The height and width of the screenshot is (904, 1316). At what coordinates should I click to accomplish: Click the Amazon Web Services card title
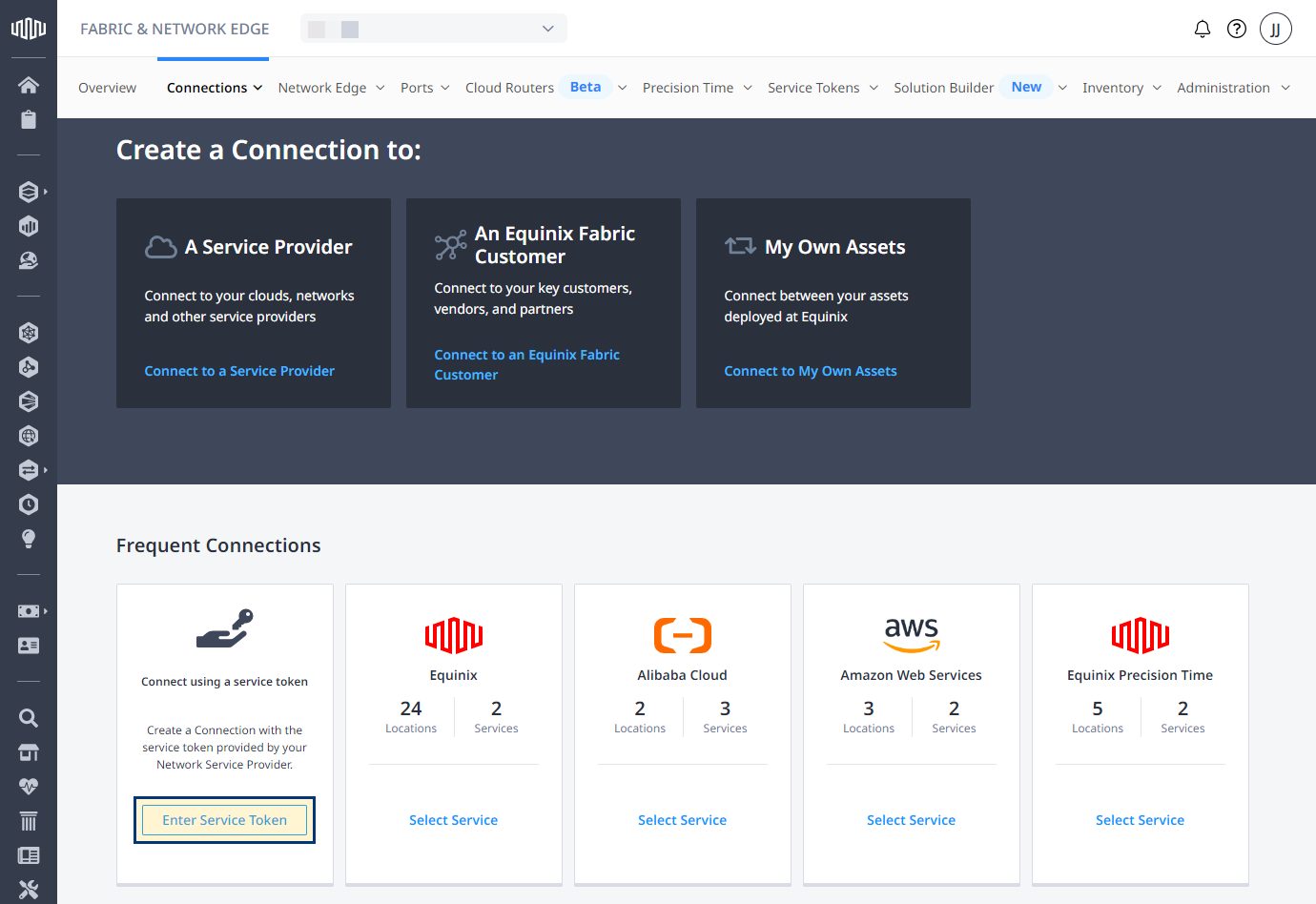(912, 675)
